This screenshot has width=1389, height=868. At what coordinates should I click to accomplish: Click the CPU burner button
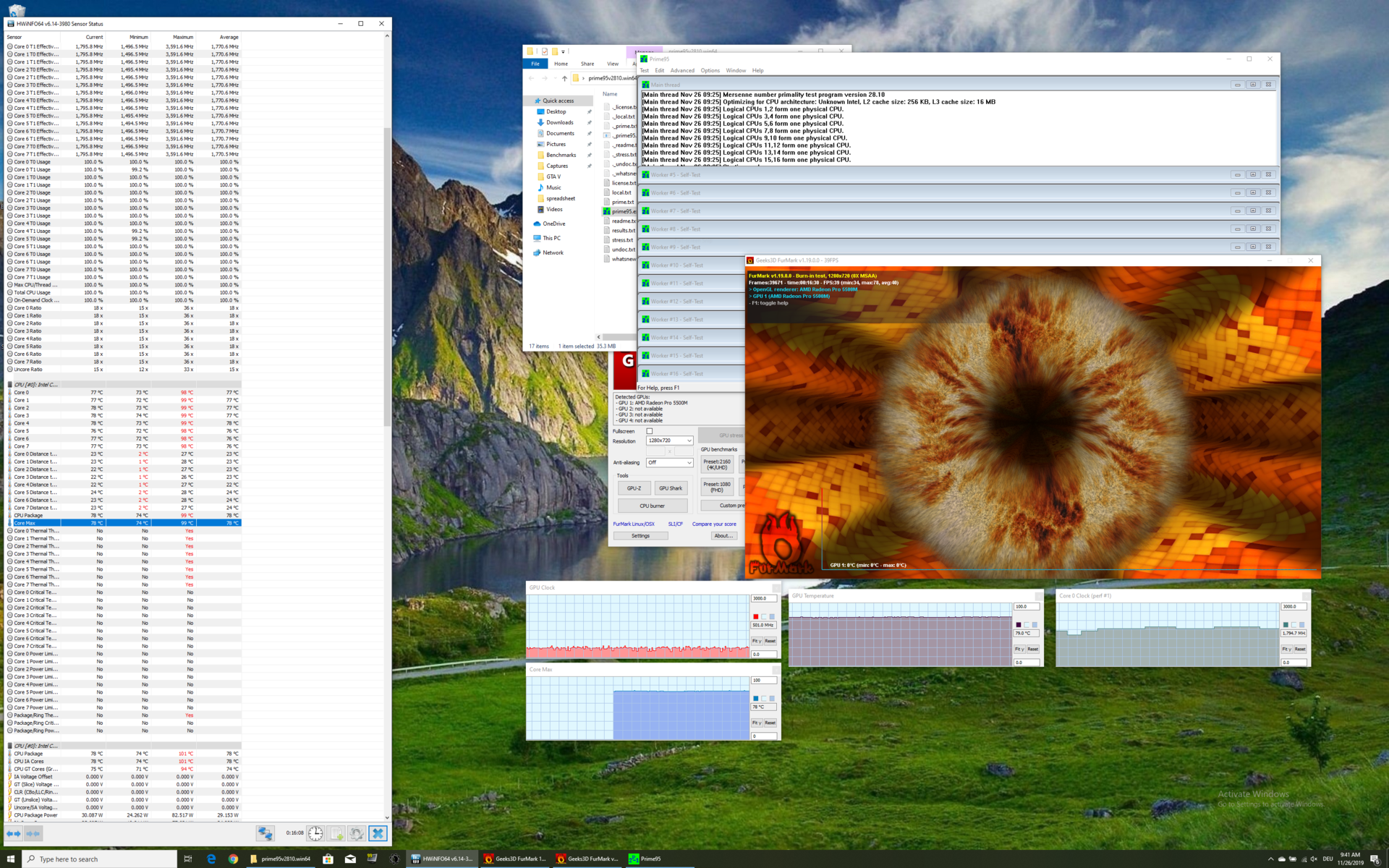tap(652, 506)
